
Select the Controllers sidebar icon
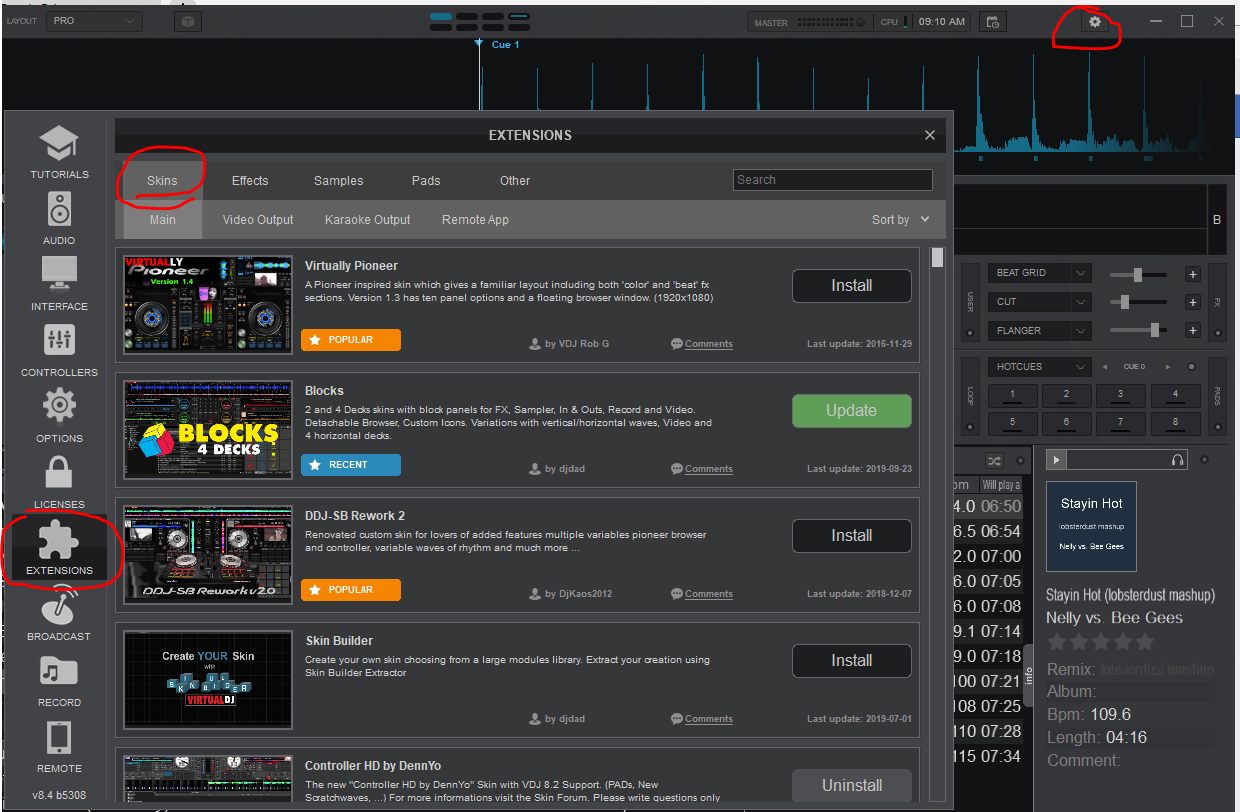pyautogui.click(x=58, y=348)
